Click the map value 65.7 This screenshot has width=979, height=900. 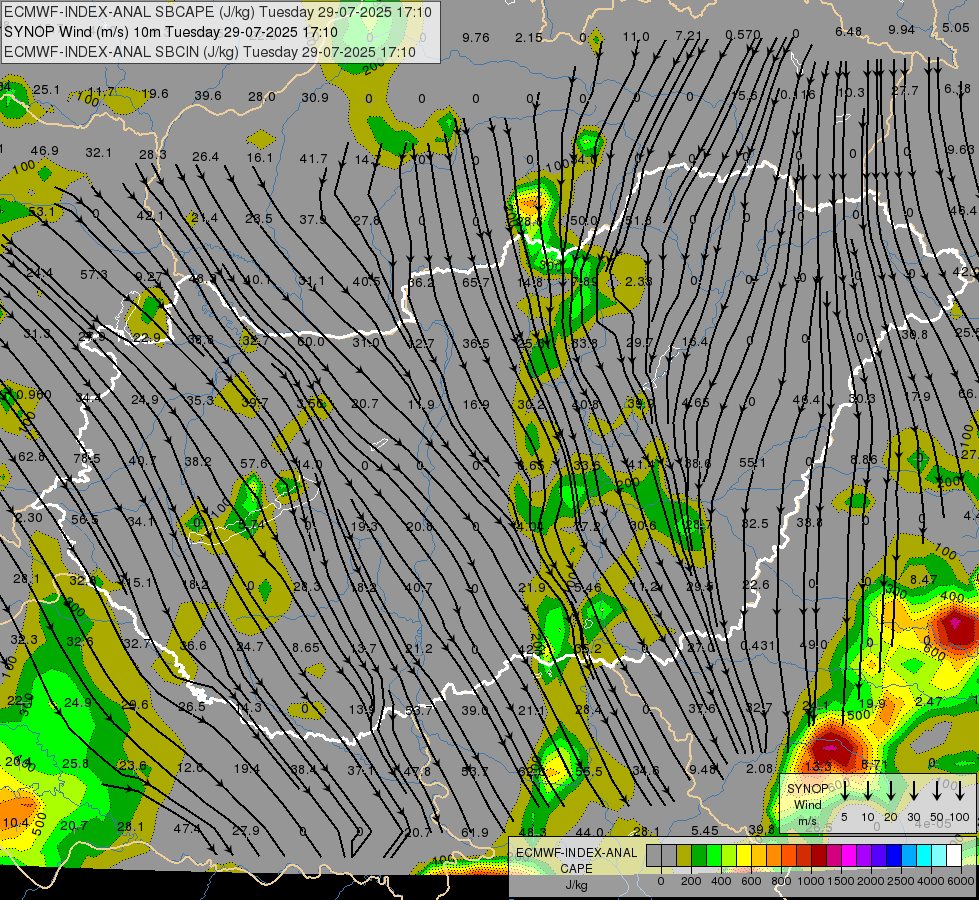pos(476,282)
